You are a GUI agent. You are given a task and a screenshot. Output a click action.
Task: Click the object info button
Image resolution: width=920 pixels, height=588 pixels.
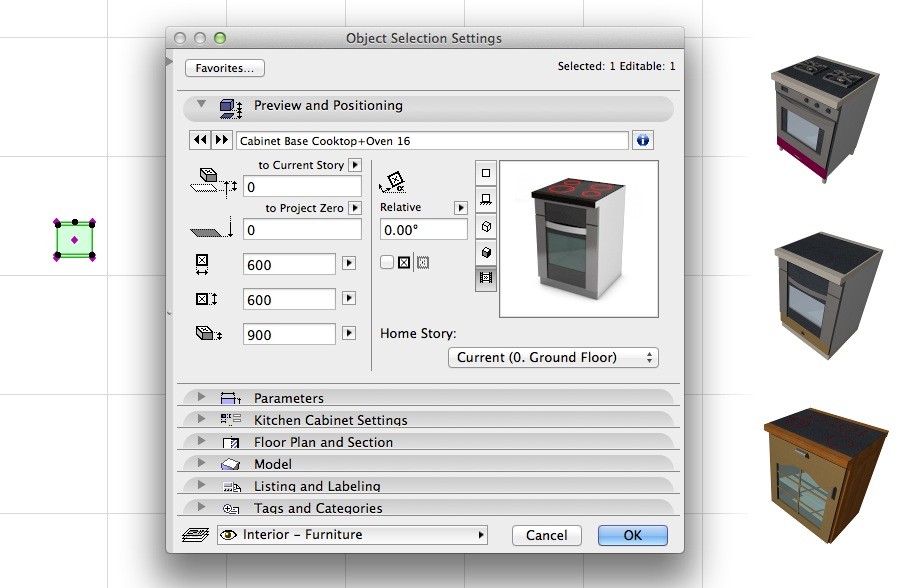[643, 139]
